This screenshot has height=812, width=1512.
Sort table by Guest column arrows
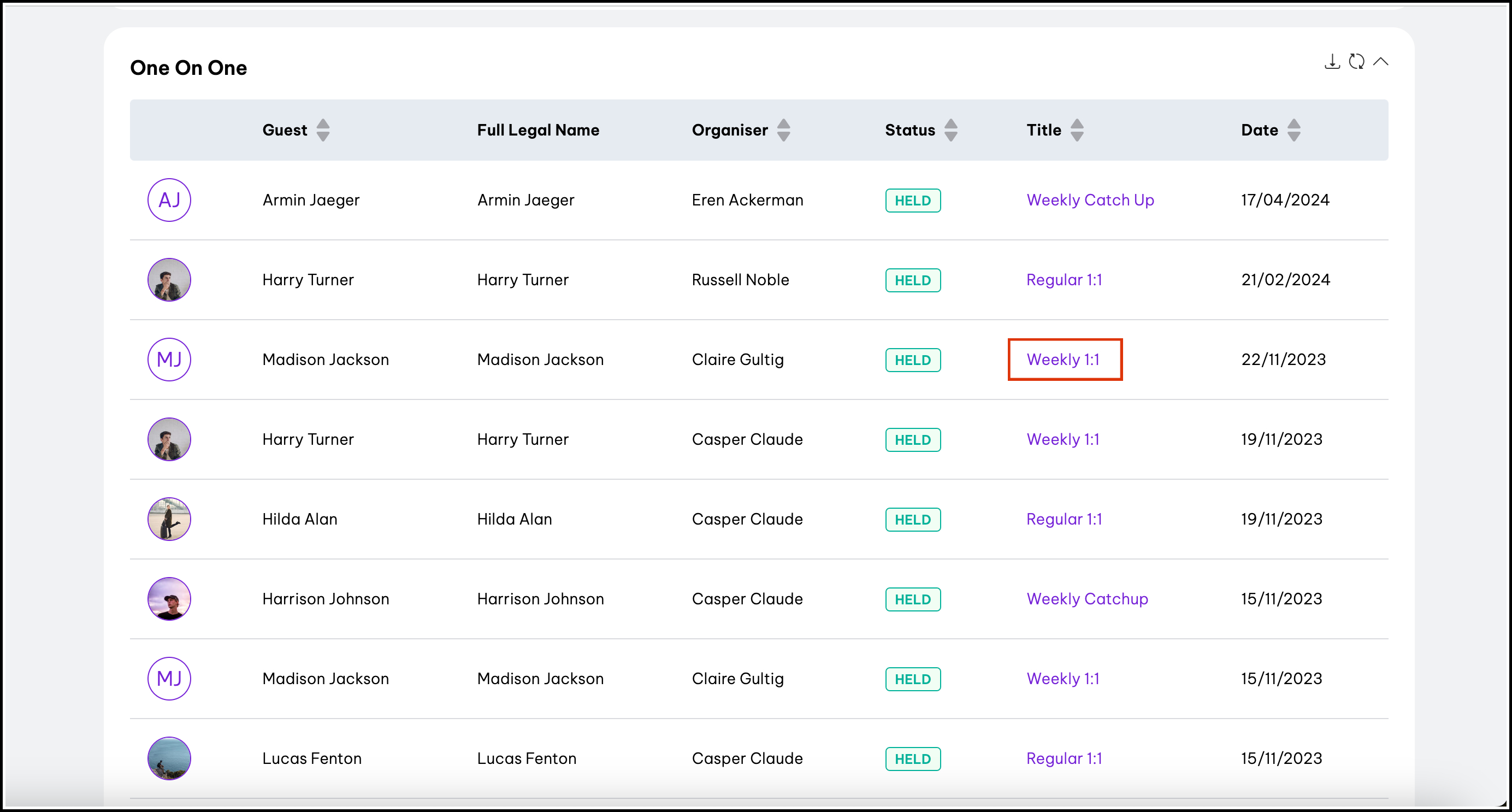323,130
